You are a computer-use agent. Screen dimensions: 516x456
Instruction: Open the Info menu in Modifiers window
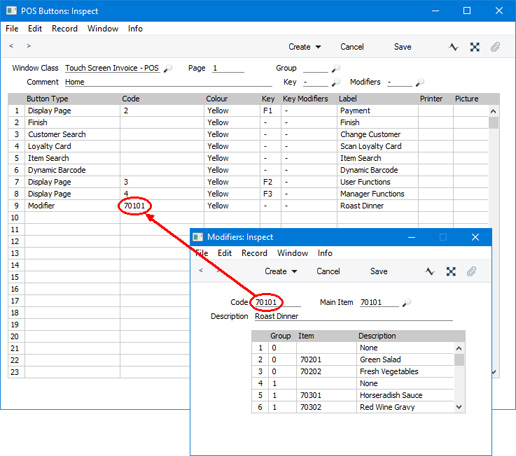coord(325,253)
